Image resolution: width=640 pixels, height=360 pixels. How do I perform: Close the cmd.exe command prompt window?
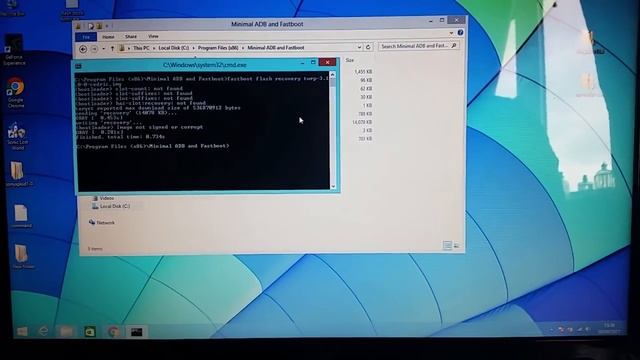coord(327,62)
